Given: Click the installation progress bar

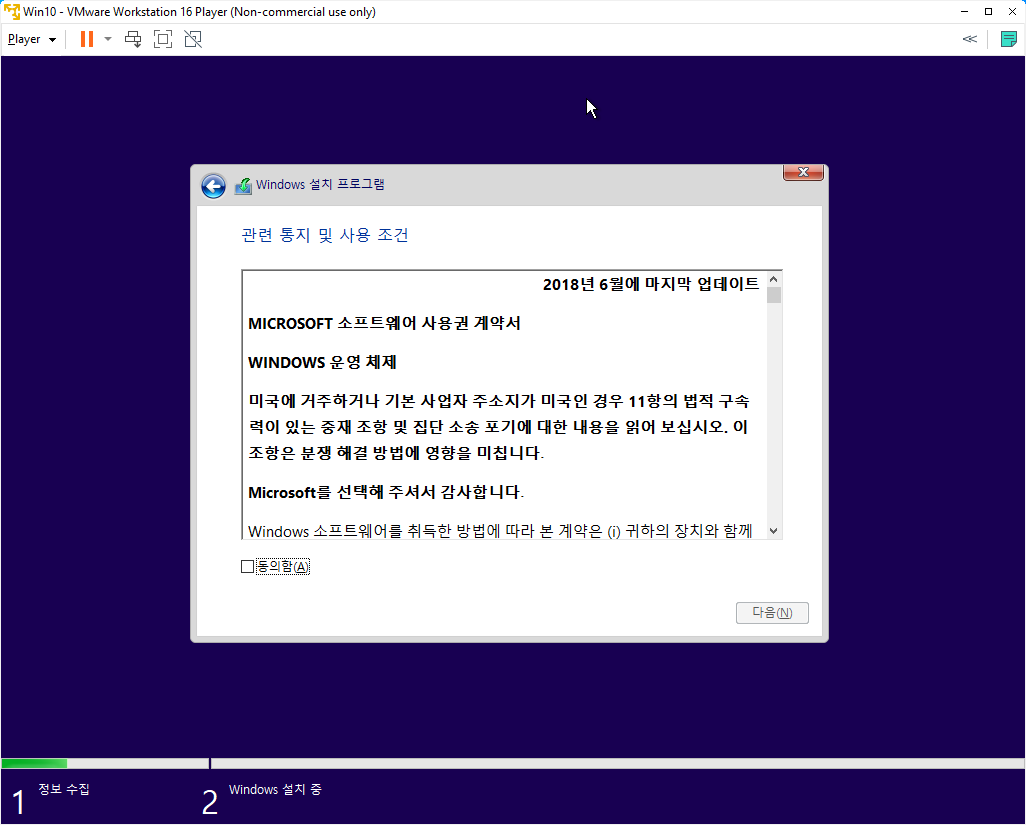Looking at the screenshot, I should click(x=513, y=764).
